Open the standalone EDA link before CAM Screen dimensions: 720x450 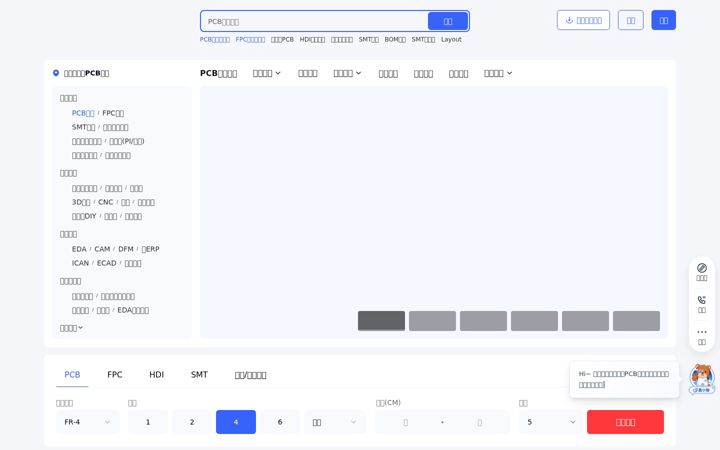point(79,249)
